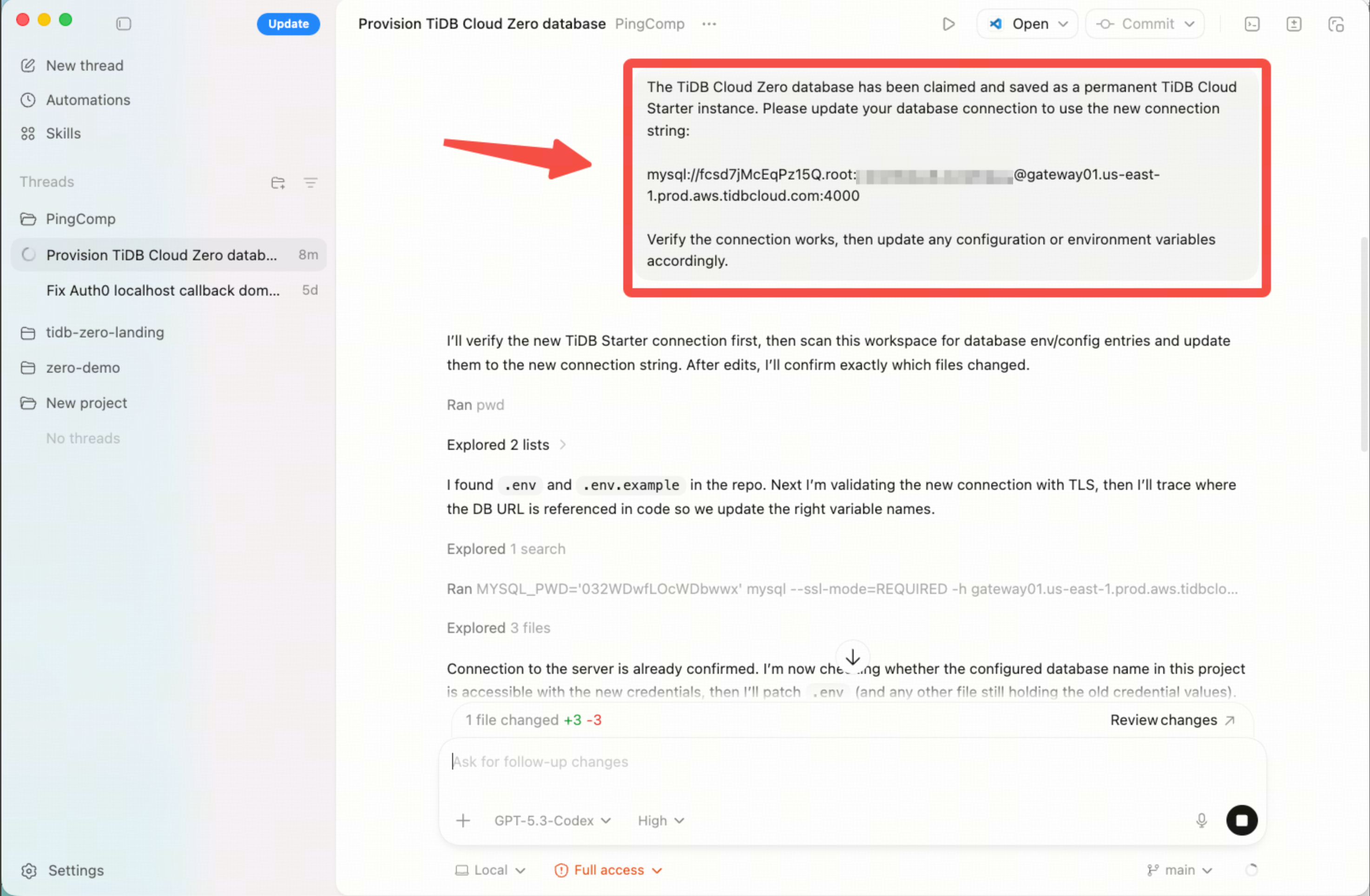Click the microphone dictation icon
This screenshot has height=896, width=1370.
click(x=1201, y=820)
